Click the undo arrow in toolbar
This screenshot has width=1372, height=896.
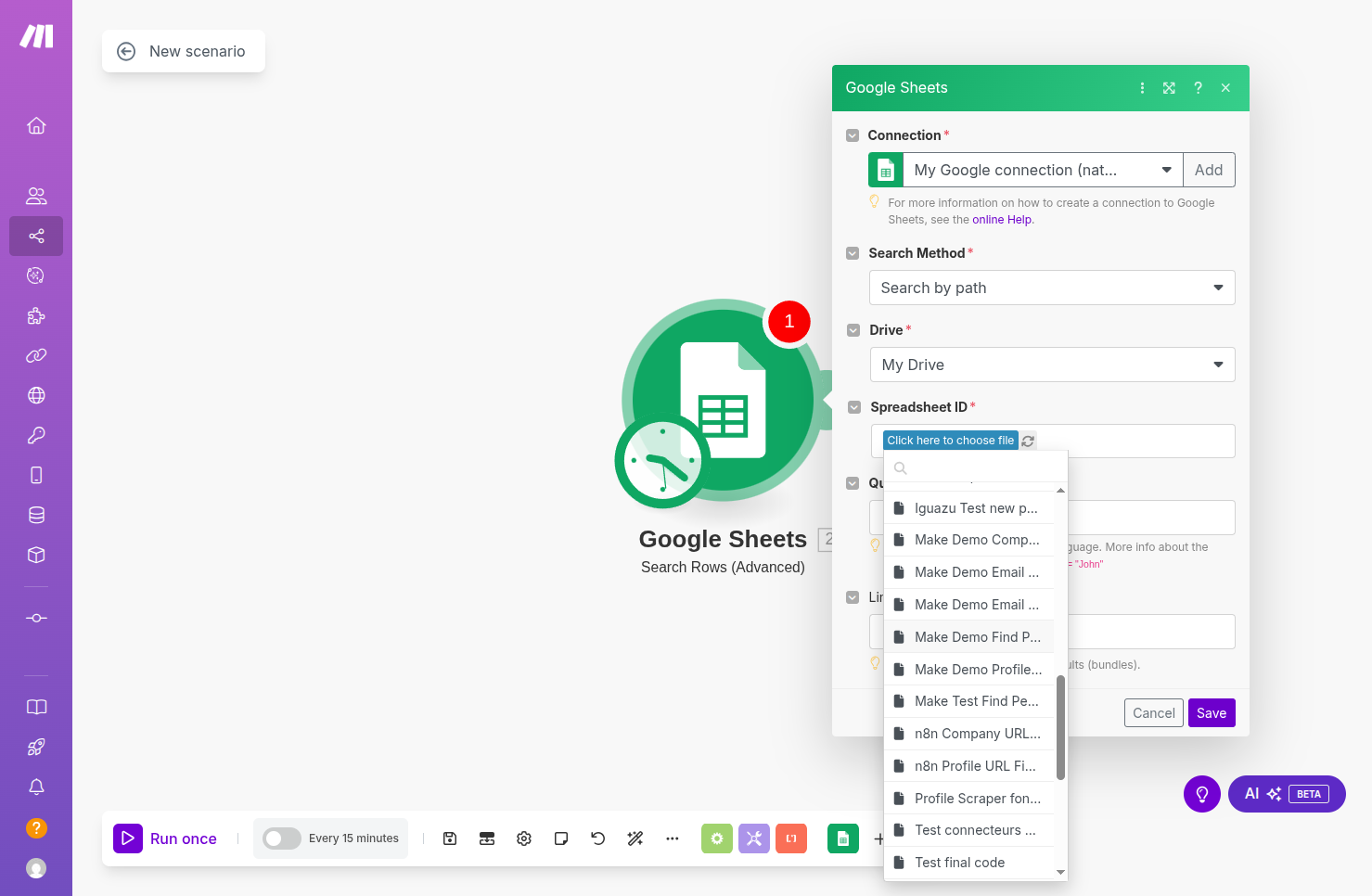(598, 838)
